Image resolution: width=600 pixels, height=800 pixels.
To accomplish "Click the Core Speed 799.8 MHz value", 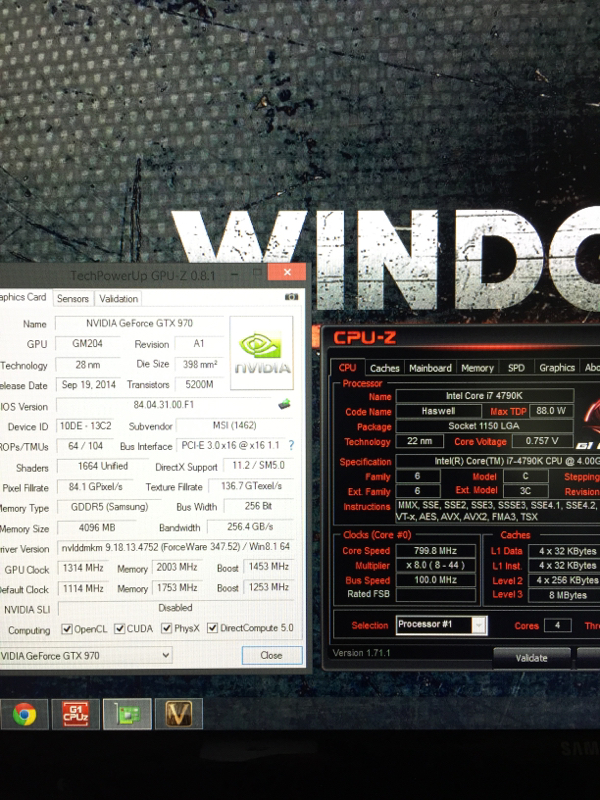I will [435, 551].
